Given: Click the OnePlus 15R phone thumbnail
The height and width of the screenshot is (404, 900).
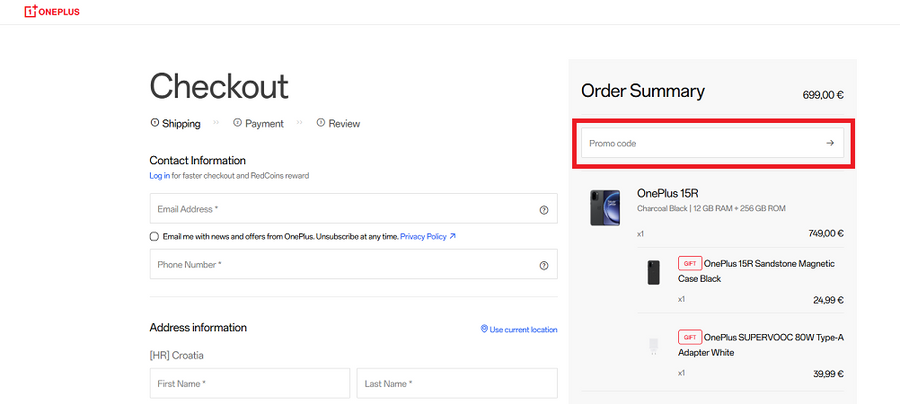Looking at the screenshot, I should click(x=605, y=207).
